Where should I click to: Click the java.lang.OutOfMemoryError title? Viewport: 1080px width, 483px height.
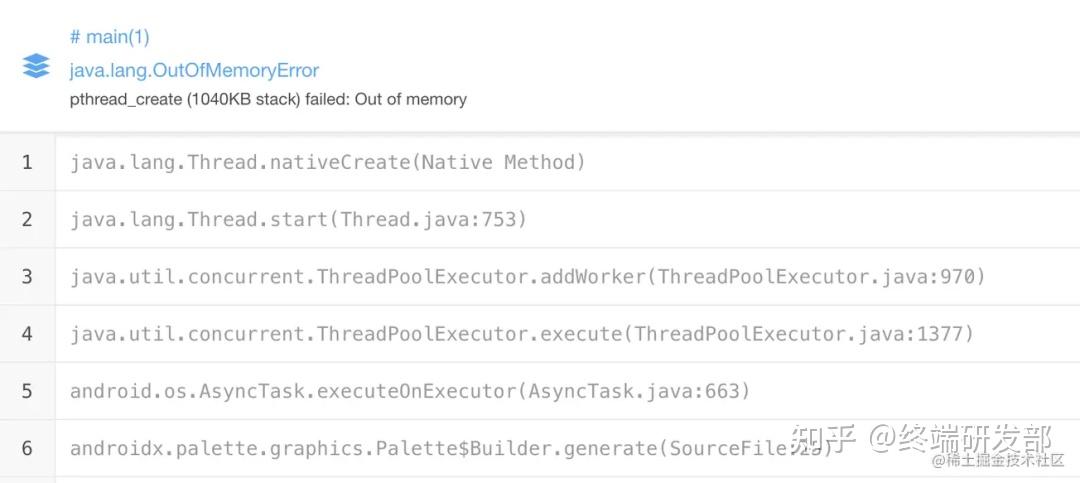[194, 70]
